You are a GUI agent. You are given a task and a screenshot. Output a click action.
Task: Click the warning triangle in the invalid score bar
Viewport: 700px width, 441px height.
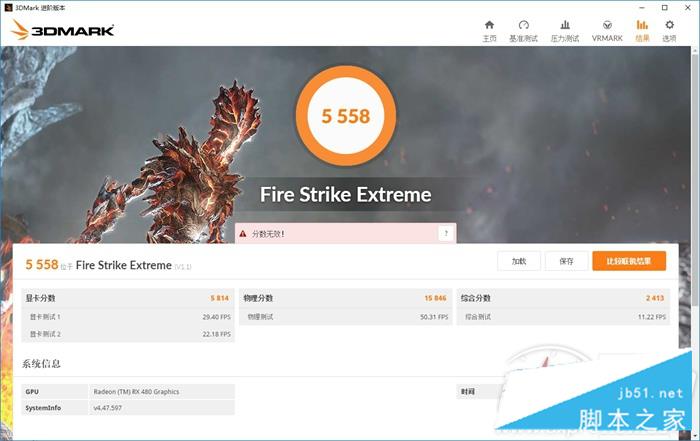(243, 233)
